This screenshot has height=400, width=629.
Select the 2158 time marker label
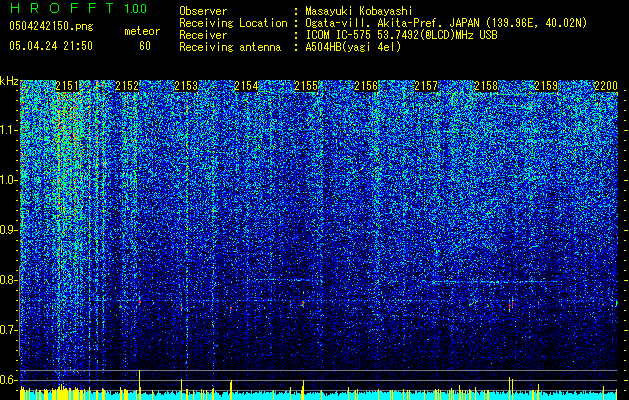[x=486, y=86]
